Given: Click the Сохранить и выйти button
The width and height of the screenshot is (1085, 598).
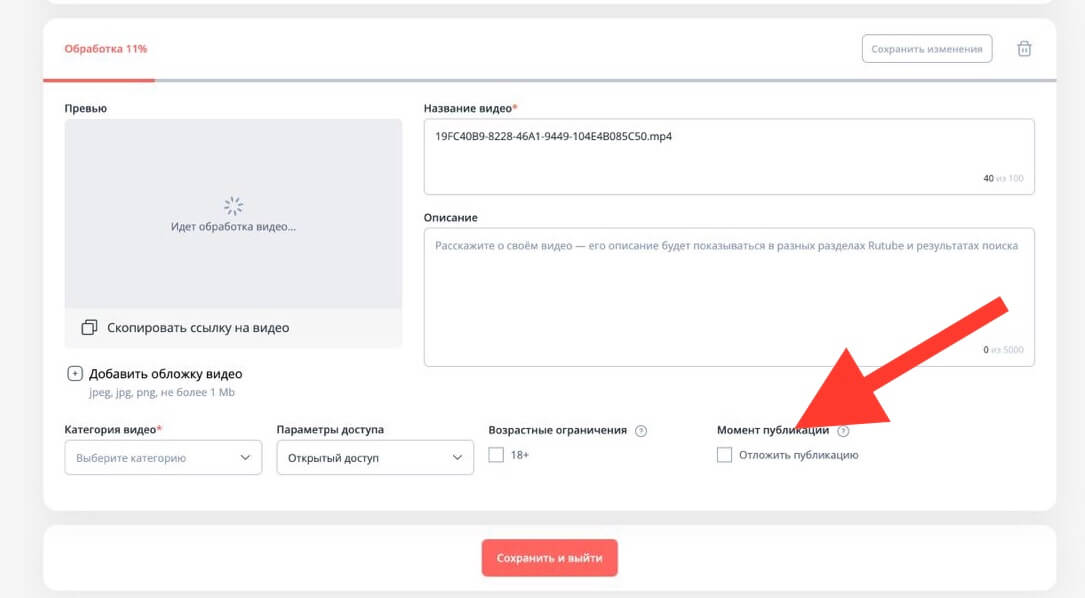Looking at the screenshot, I should click(549, 558).
